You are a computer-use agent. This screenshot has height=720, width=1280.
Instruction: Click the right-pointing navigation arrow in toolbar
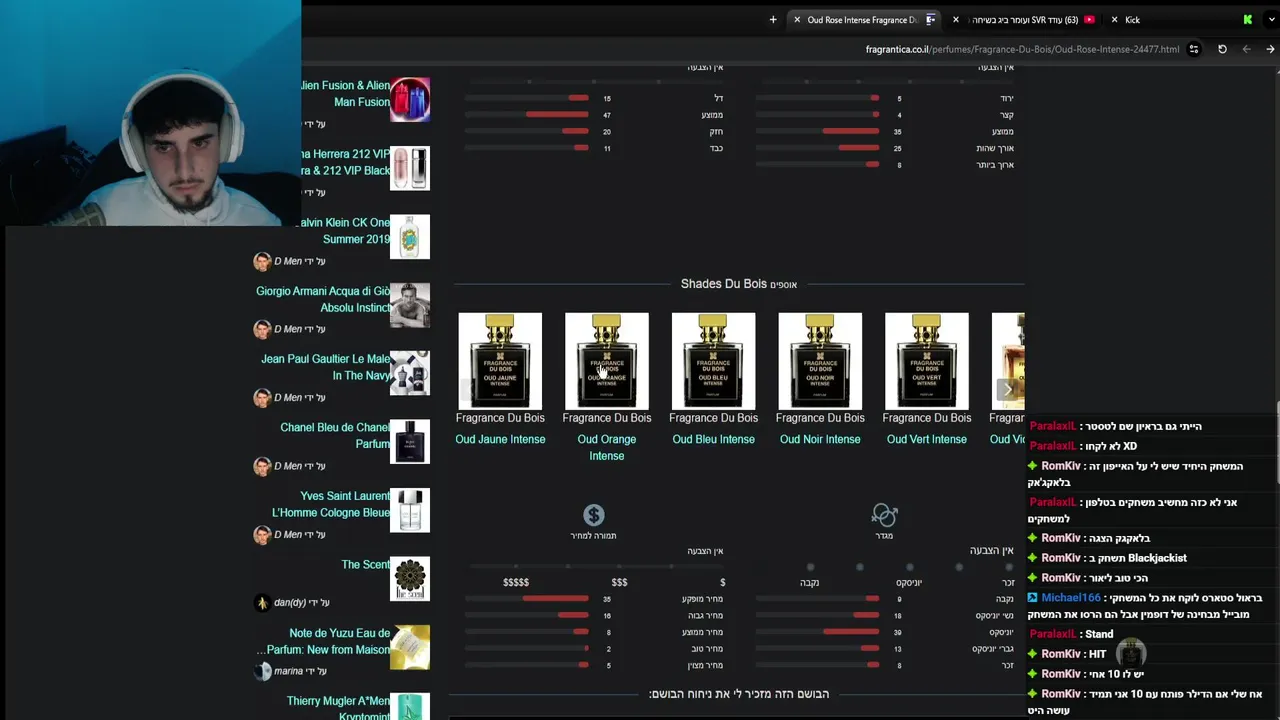tap(1270, 49)
